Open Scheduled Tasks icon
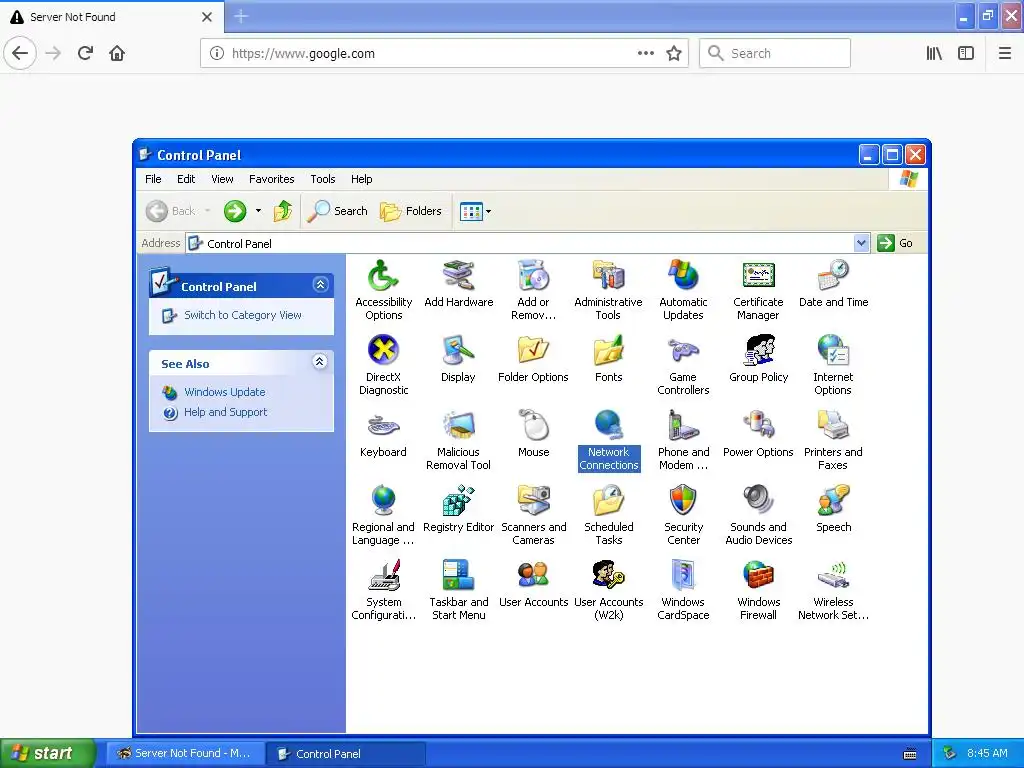Viewport: 1024px width, 768px height. pos(609,515)
